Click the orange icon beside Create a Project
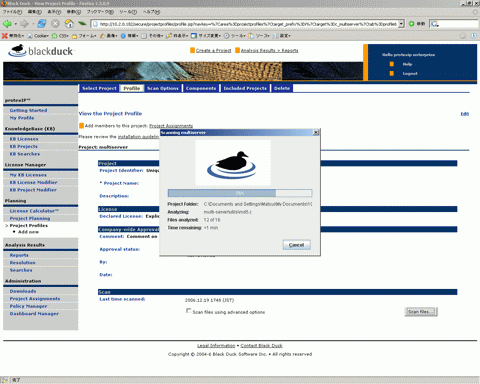This screenshot has width=480, height=384. tap(192, 50)
